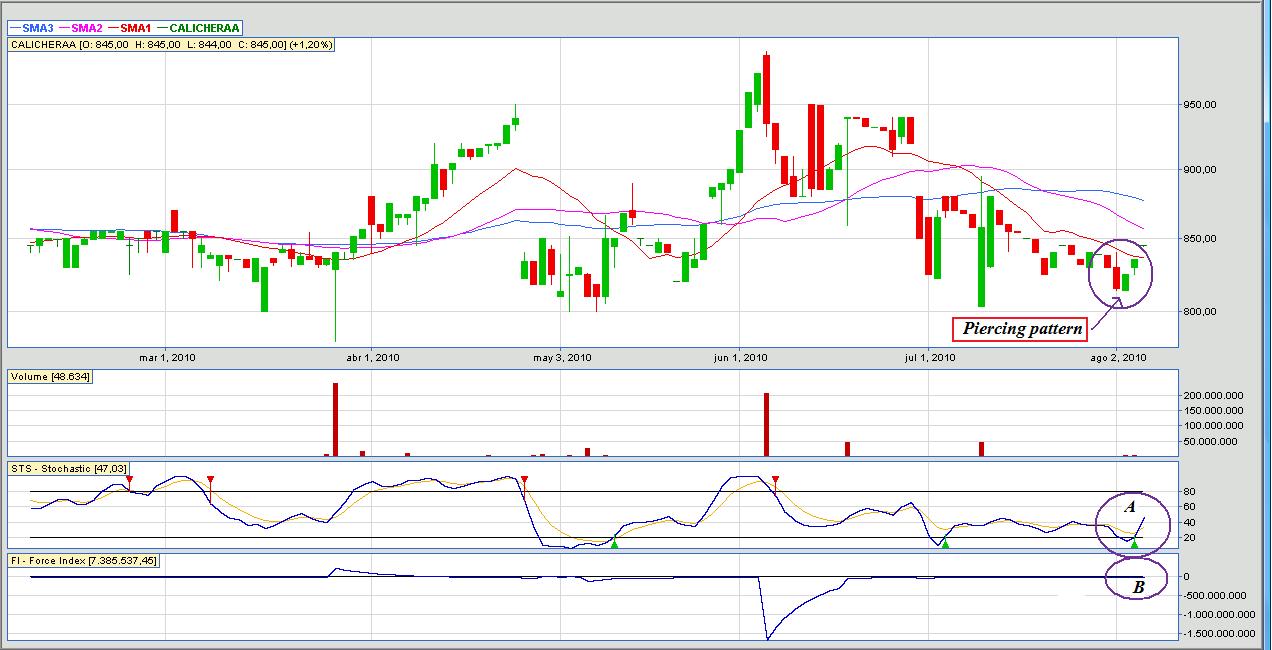Select the SMA2 legend entry
This screenshot has height=650, width=1272.
click(x=79, y=28)
